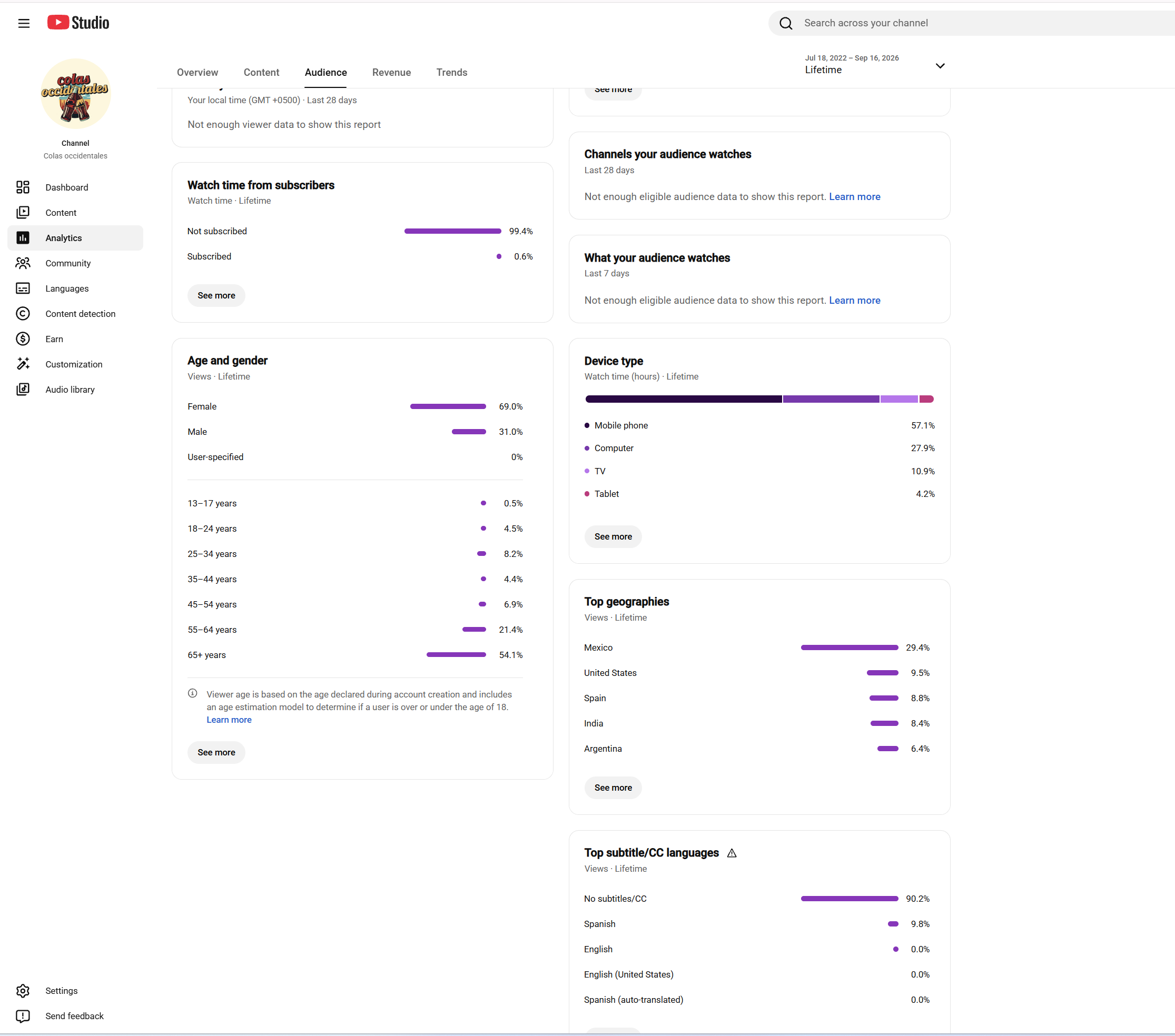The height and width of the screenshot is (1036, 1175).
Task: Open Learn more in What your audience watches
Action: [x=854, y=301]
